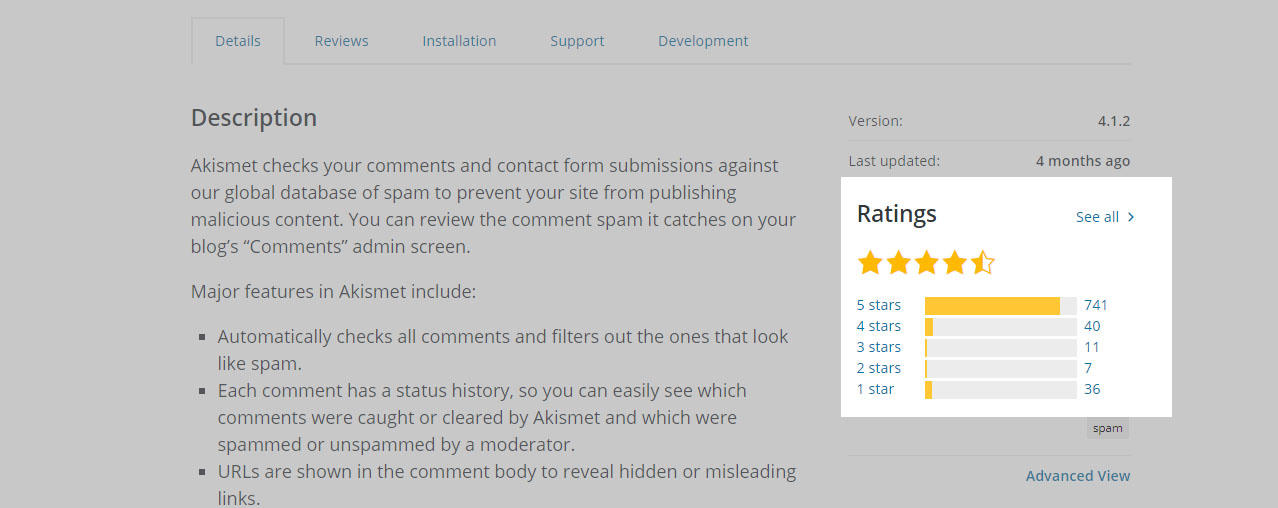This screenshot has height=508, width=1278.
Task: Click the 11 ratings count
Action: click(x=1091, y=347)
